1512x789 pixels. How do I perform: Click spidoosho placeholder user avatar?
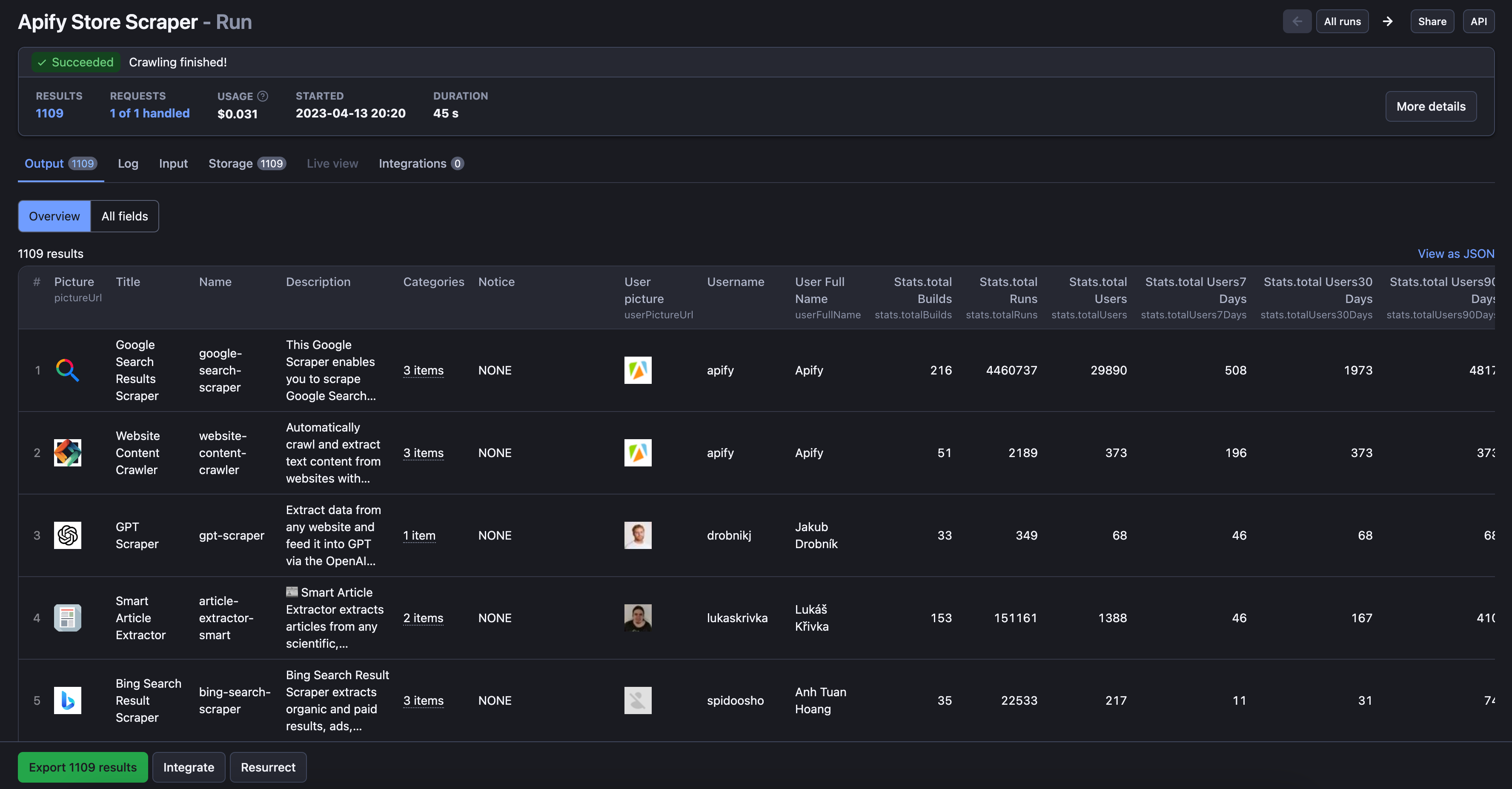638,700
